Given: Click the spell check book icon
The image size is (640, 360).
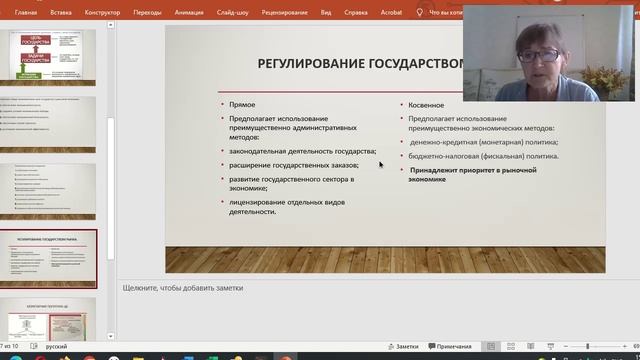Looking at the screenshot, I should point(34,347).
